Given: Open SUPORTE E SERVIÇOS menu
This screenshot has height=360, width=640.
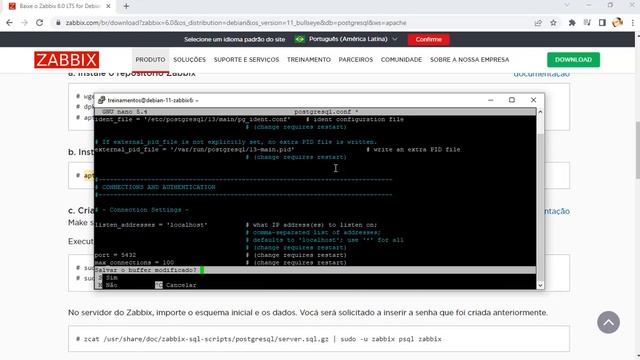Looking at the screenshot, I should coord(247,60).
